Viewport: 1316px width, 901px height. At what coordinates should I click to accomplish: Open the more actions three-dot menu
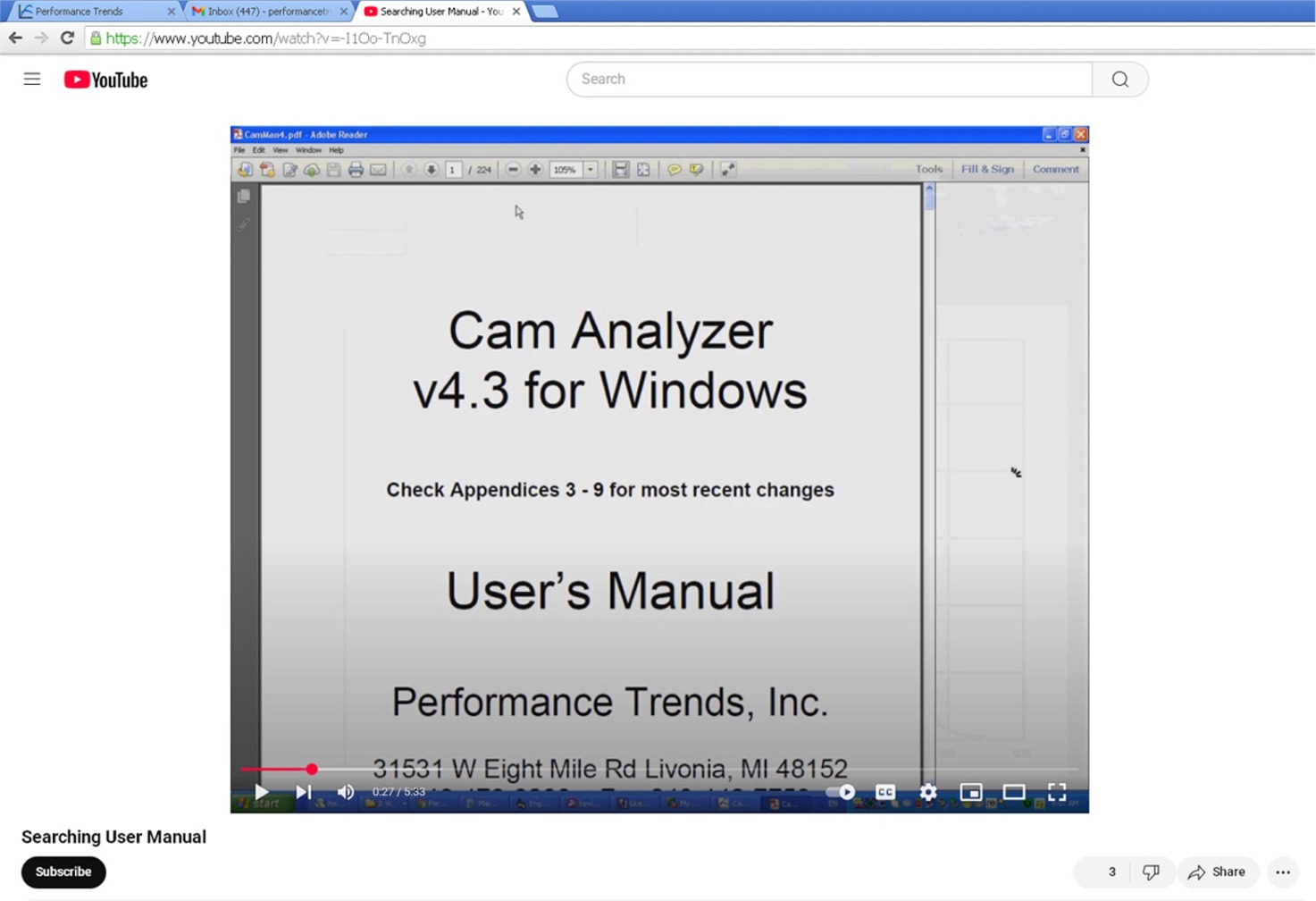tap(1283, 872)
